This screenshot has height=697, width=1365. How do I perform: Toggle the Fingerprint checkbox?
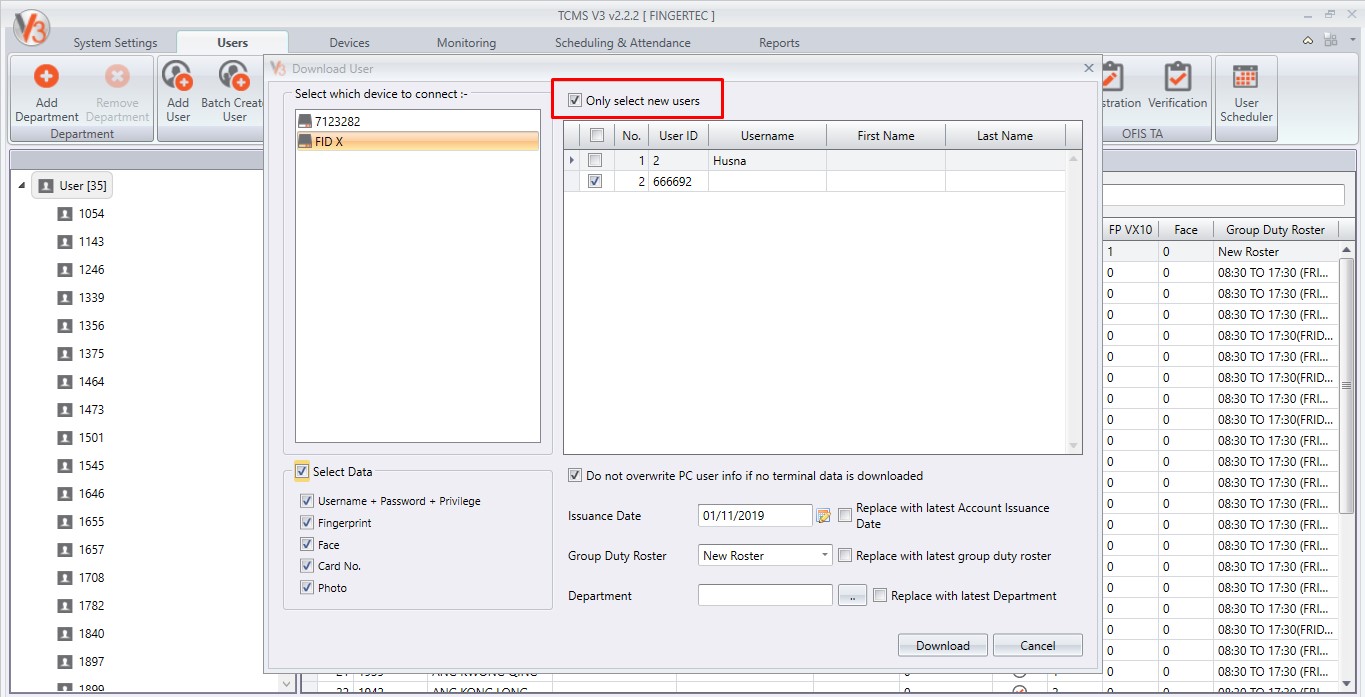click(307, 523)
